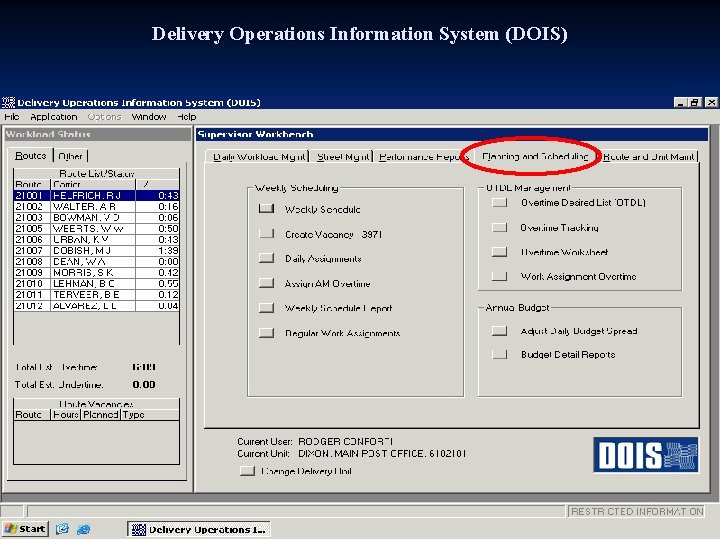Image resolution: width=720 pixels, height=540 pixels.
Task: Select Planning and Scheduling tab
Action: click(535, 156)
